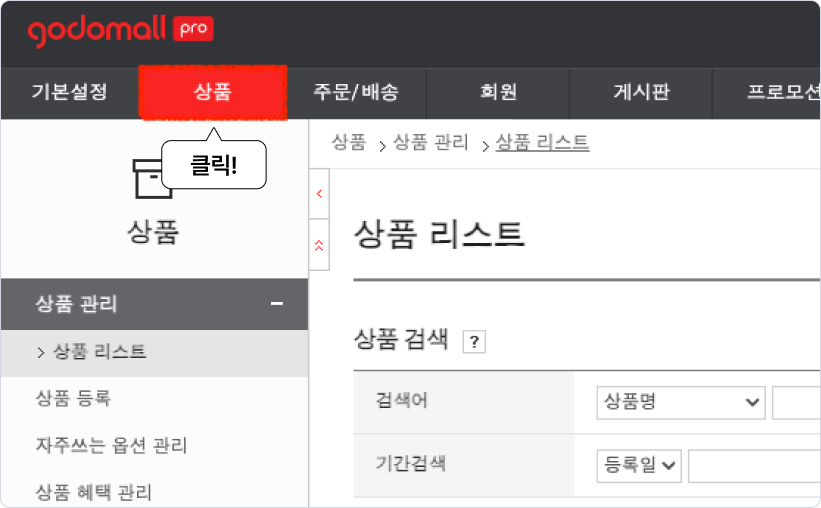Select the 상품 top menu tab
The width and height of the screenshot is (821, 508).
(x=213, y=92)
